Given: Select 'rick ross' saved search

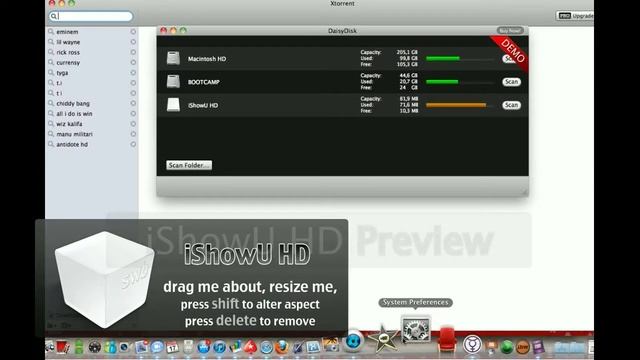Looking at the screenshot, I should [68, 52].
